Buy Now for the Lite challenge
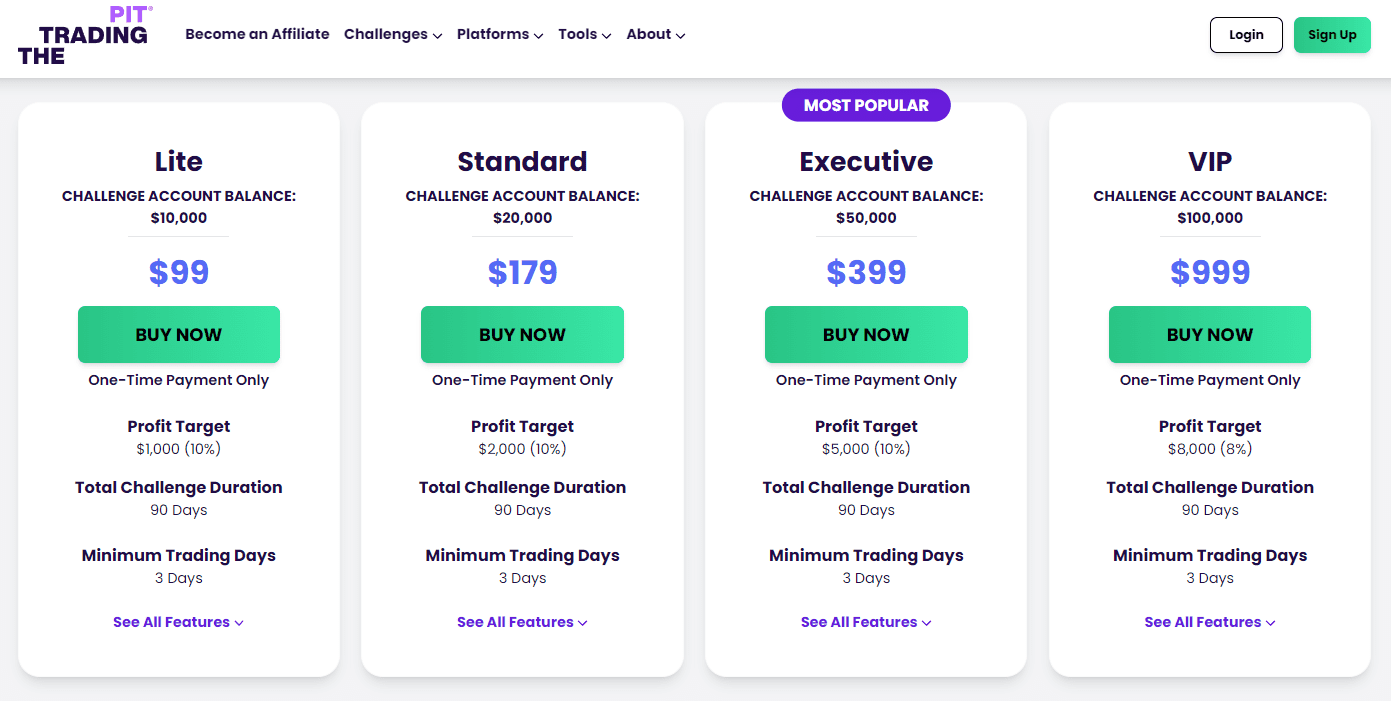 [178, 334]
